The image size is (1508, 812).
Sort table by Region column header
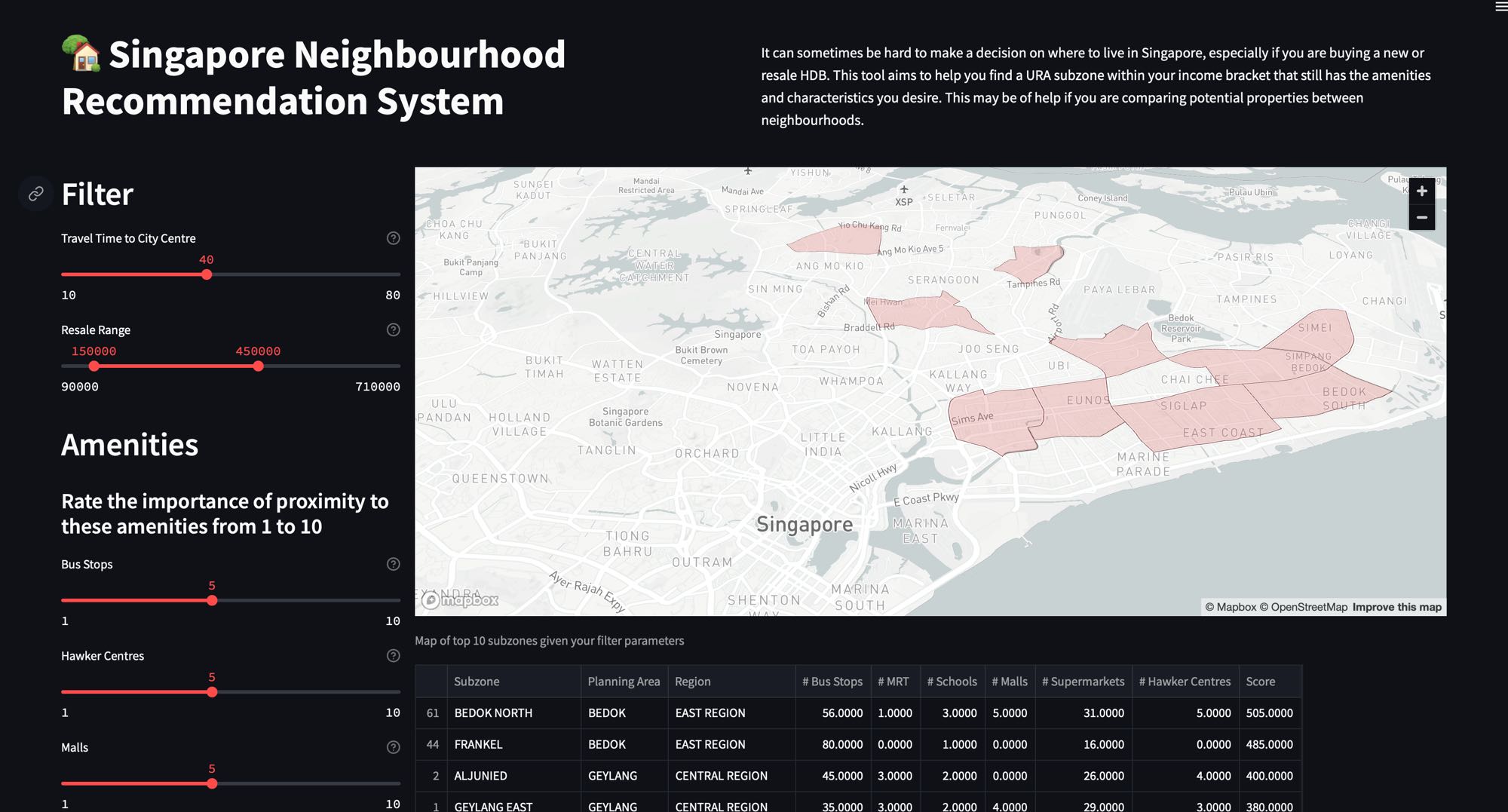[731, 682]
